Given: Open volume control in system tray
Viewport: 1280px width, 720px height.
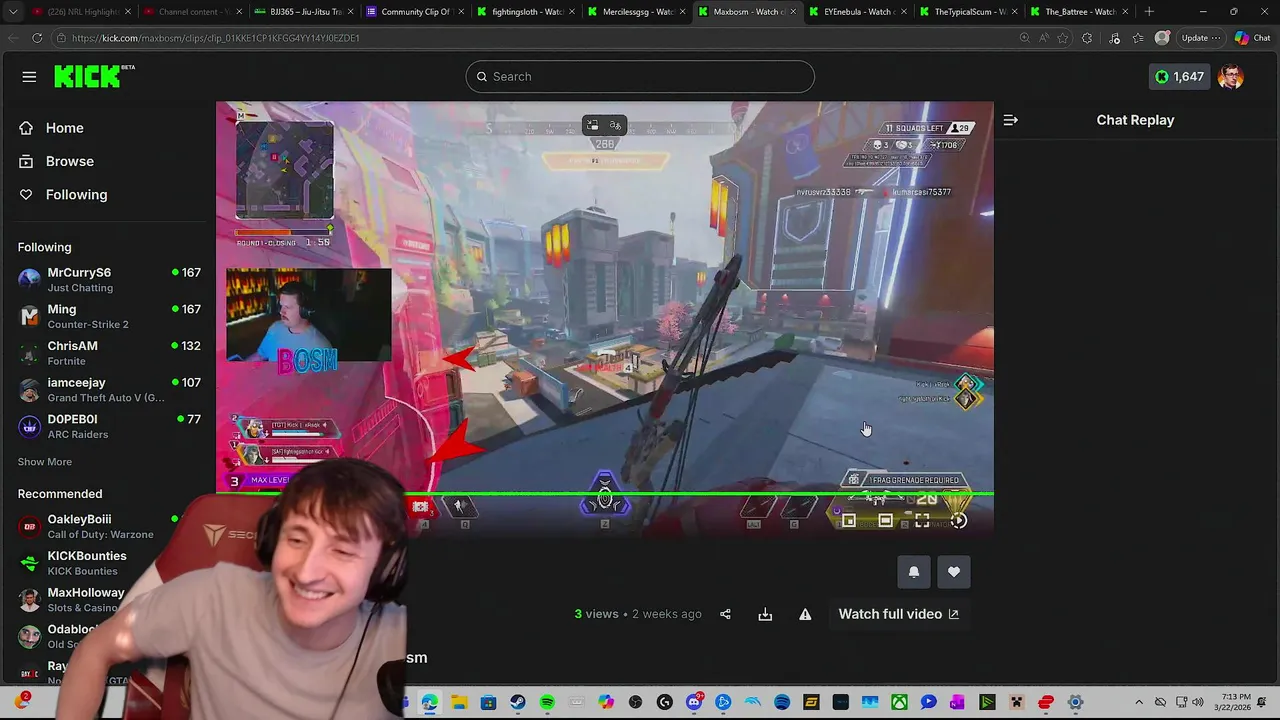Looking at the screenshot, I should click(1197, 703).
